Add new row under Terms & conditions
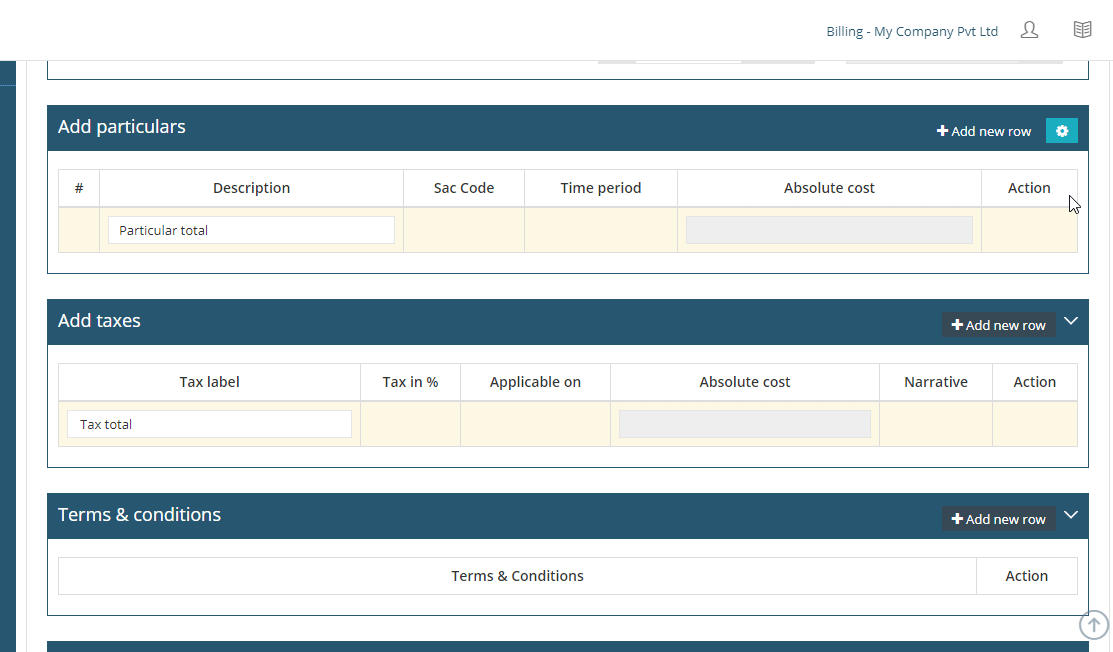The width and height of the screenshot is (1113, 652). tap(998, 518)
